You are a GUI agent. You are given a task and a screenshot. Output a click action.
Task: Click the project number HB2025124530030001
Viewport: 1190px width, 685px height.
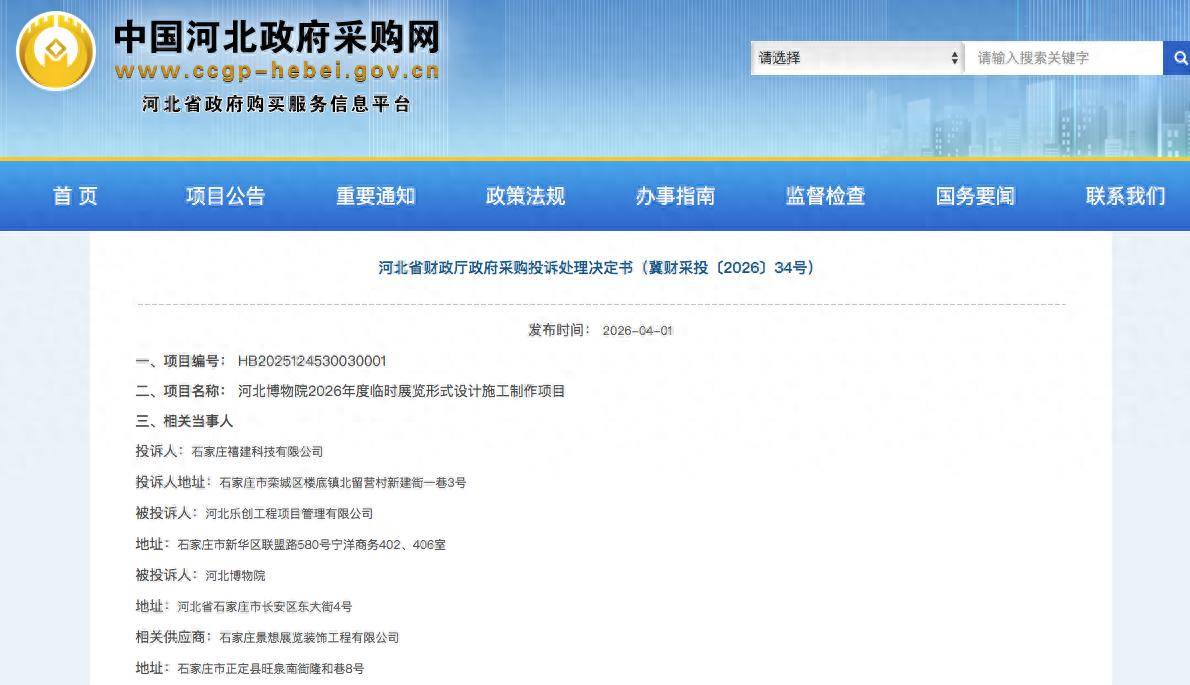[x=311, y=361]
